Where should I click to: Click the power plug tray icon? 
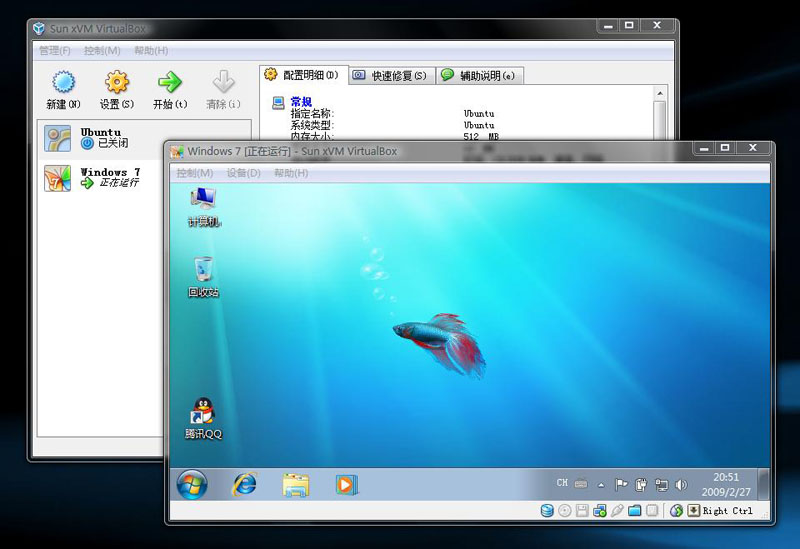[641, 484]
